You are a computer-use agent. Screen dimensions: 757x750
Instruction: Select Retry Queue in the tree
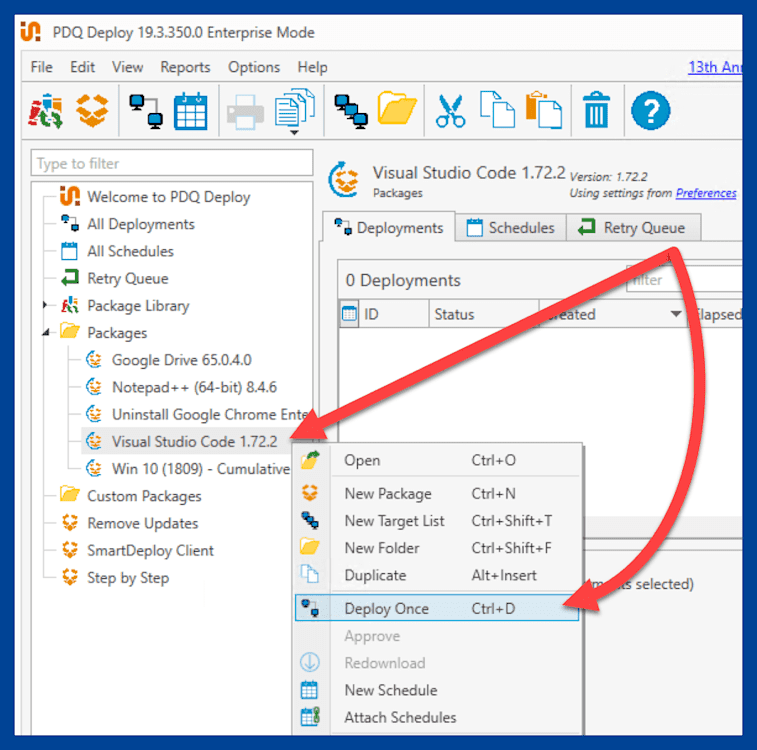(x=127, y=278)
